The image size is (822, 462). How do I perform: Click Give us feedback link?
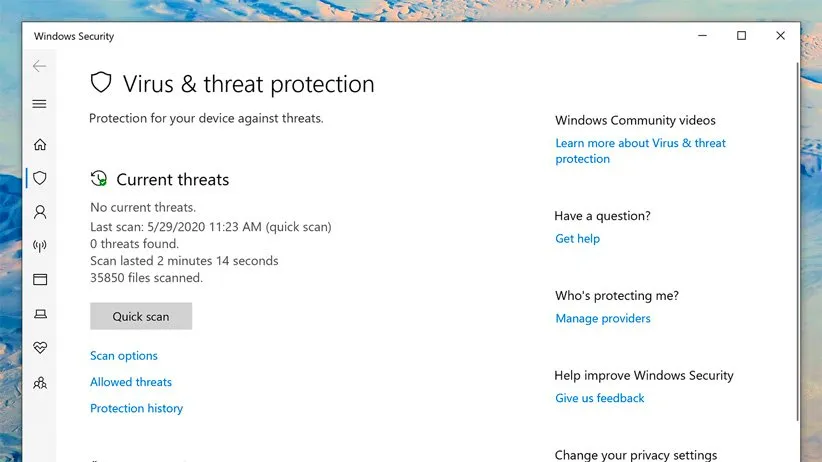(x=600, y=398)
